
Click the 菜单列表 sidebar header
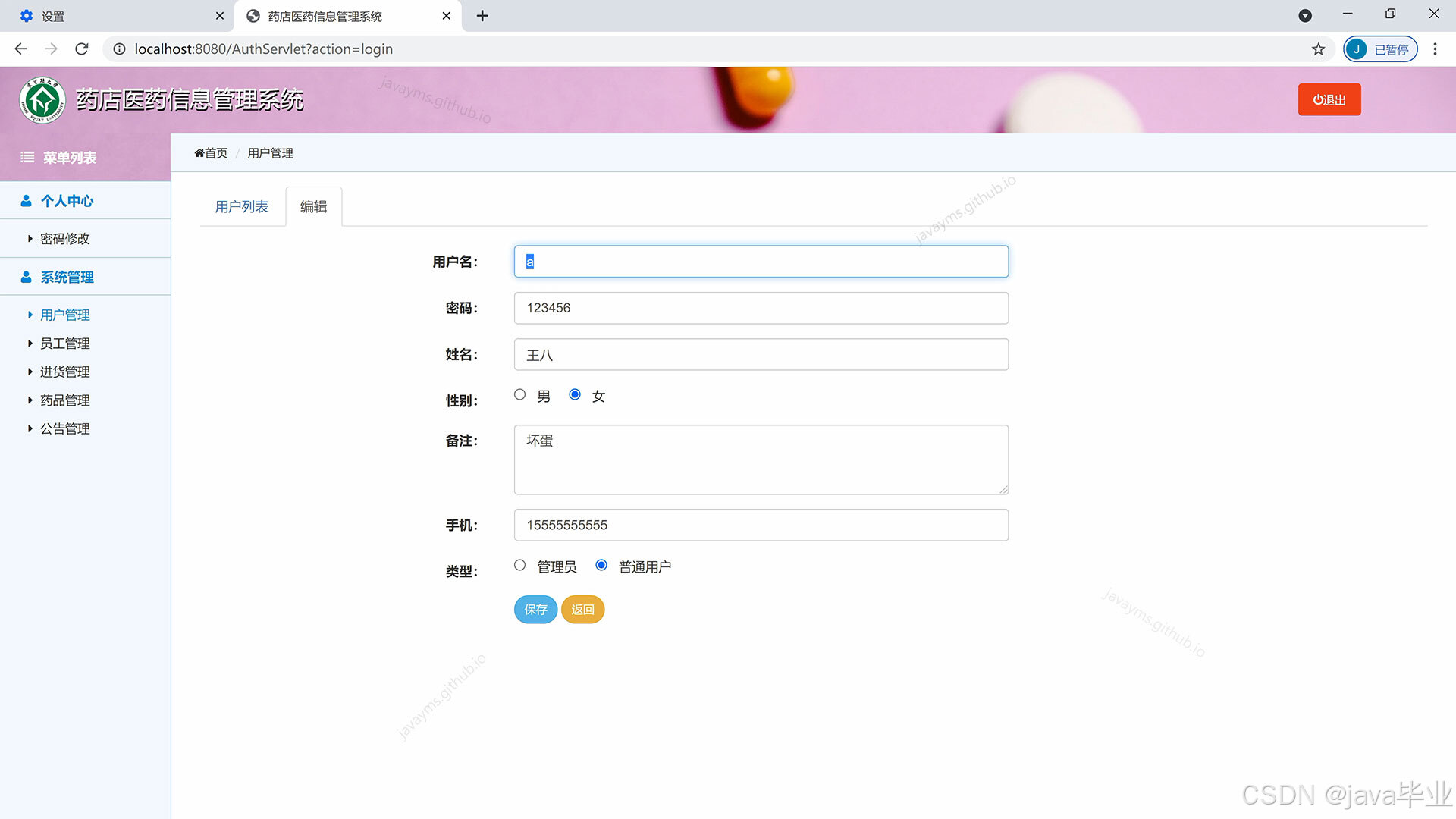point(70,157)
